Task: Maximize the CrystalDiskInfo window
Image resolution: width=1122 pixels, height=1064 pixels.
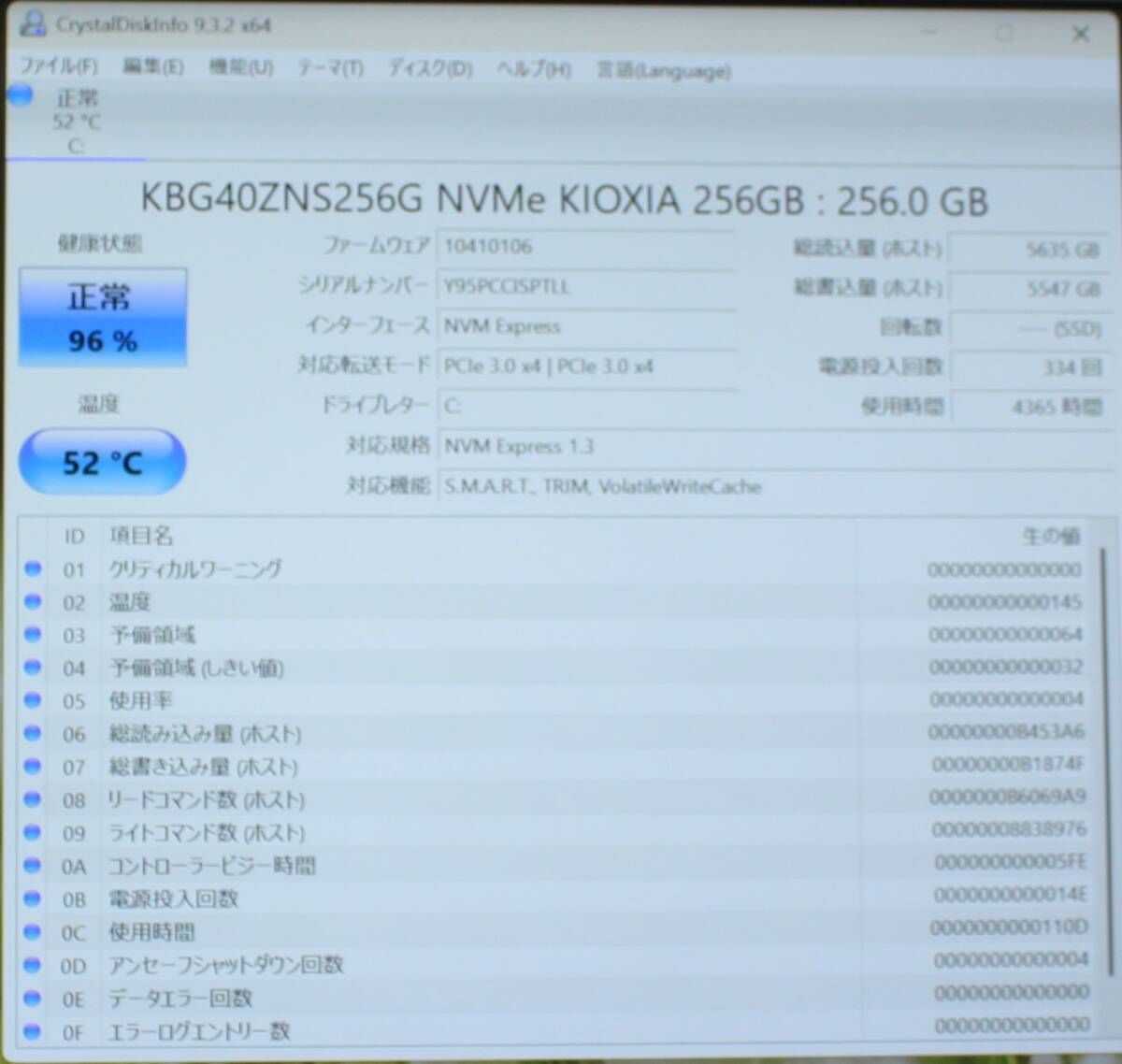Action: (x=1004, y=34)
